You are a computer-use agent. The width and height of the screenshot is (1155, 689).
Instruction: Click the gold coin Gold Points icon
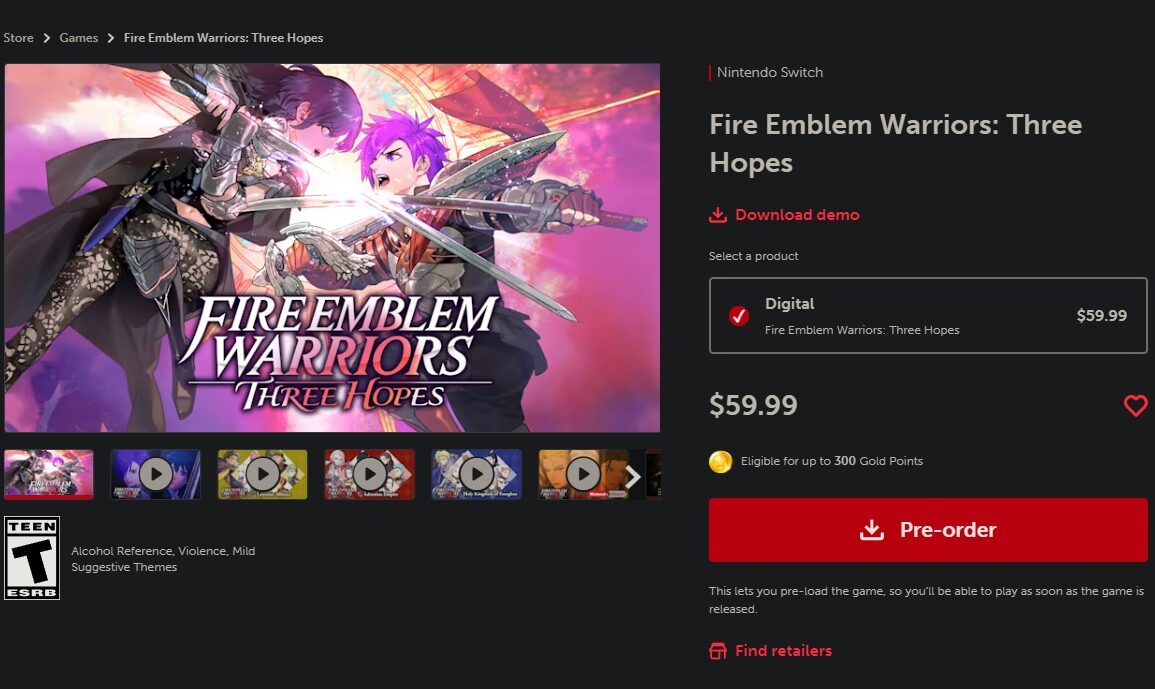click(720, 461)
